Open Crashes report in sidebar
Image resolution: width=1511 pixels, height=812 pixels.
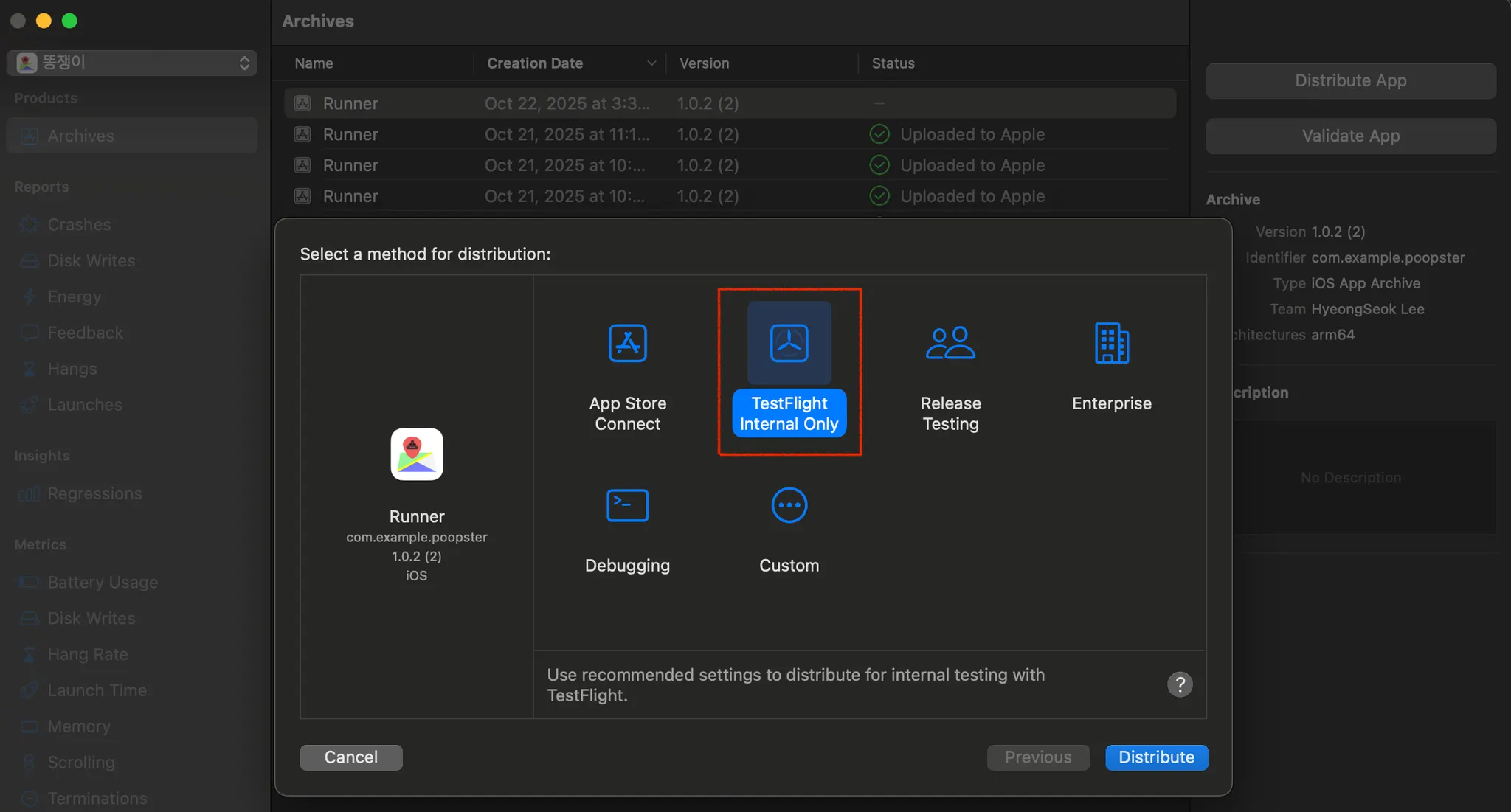(79, 224)
